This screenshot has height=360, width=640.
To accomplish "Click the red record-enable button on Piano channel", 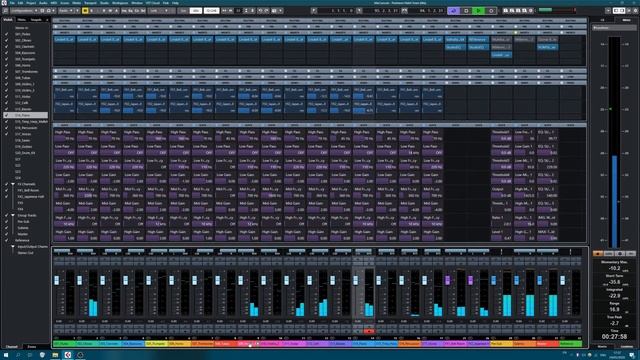I will pyautogui.click(x=369, y=331).
